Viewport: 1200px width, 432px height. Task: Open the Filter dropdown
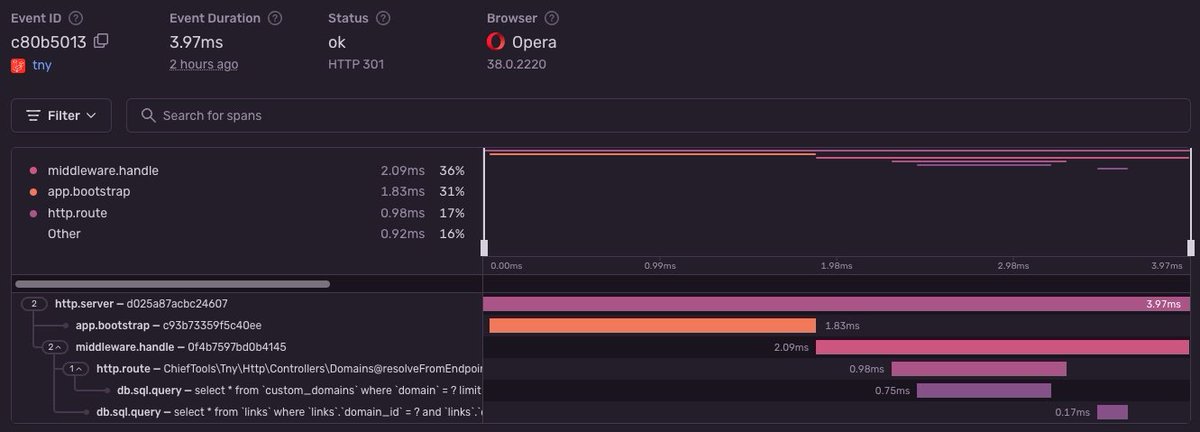(61, 115)
